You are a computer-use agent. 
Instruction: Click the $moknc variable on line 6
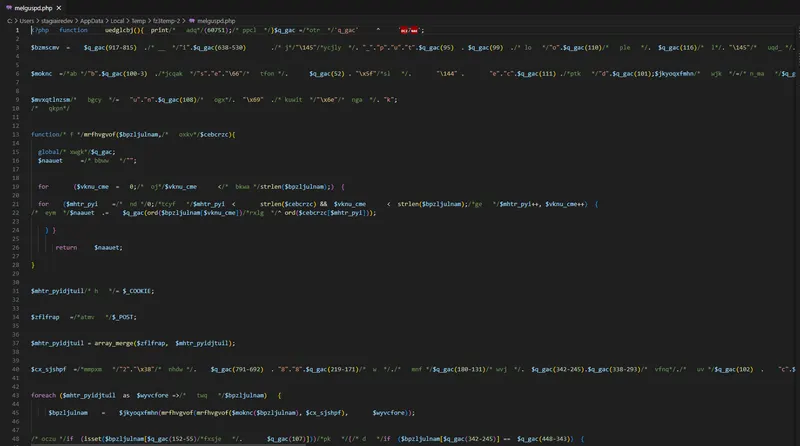[41, 73]
